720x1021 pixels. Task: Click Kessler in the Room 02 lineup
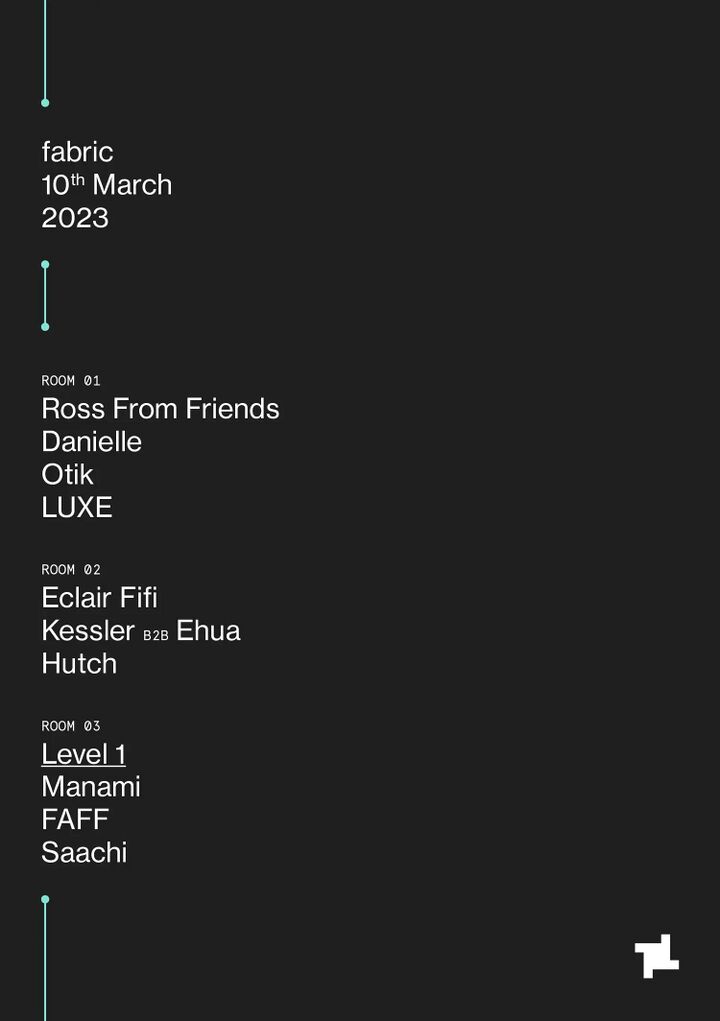[x=88, y=630]
